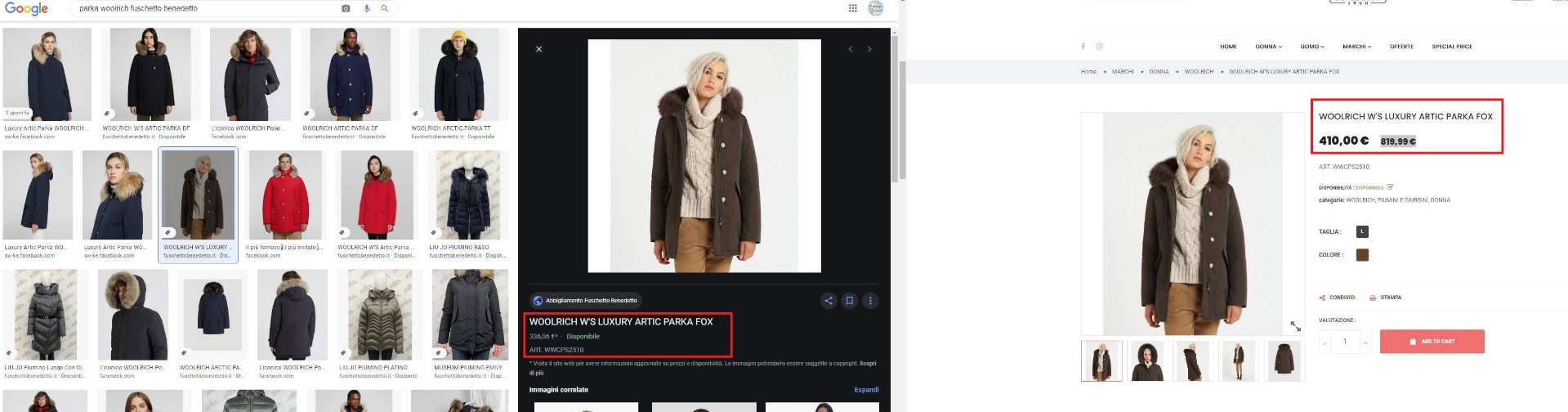Select the brown COLORE swatch
The width and height of the screenshot is (1568, 412).
1362,255
